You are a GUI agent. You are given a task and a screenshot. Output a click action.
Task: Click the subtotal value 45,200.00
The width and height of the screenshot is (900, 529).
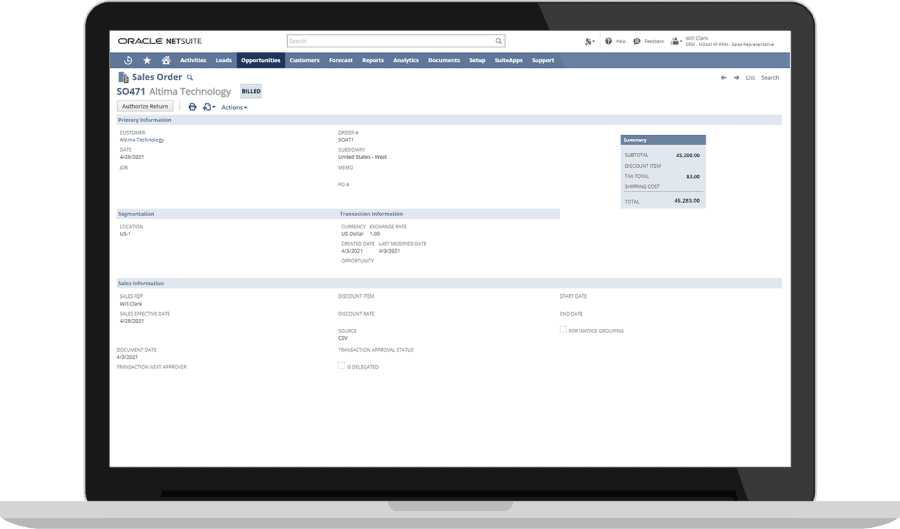point(688,155)
